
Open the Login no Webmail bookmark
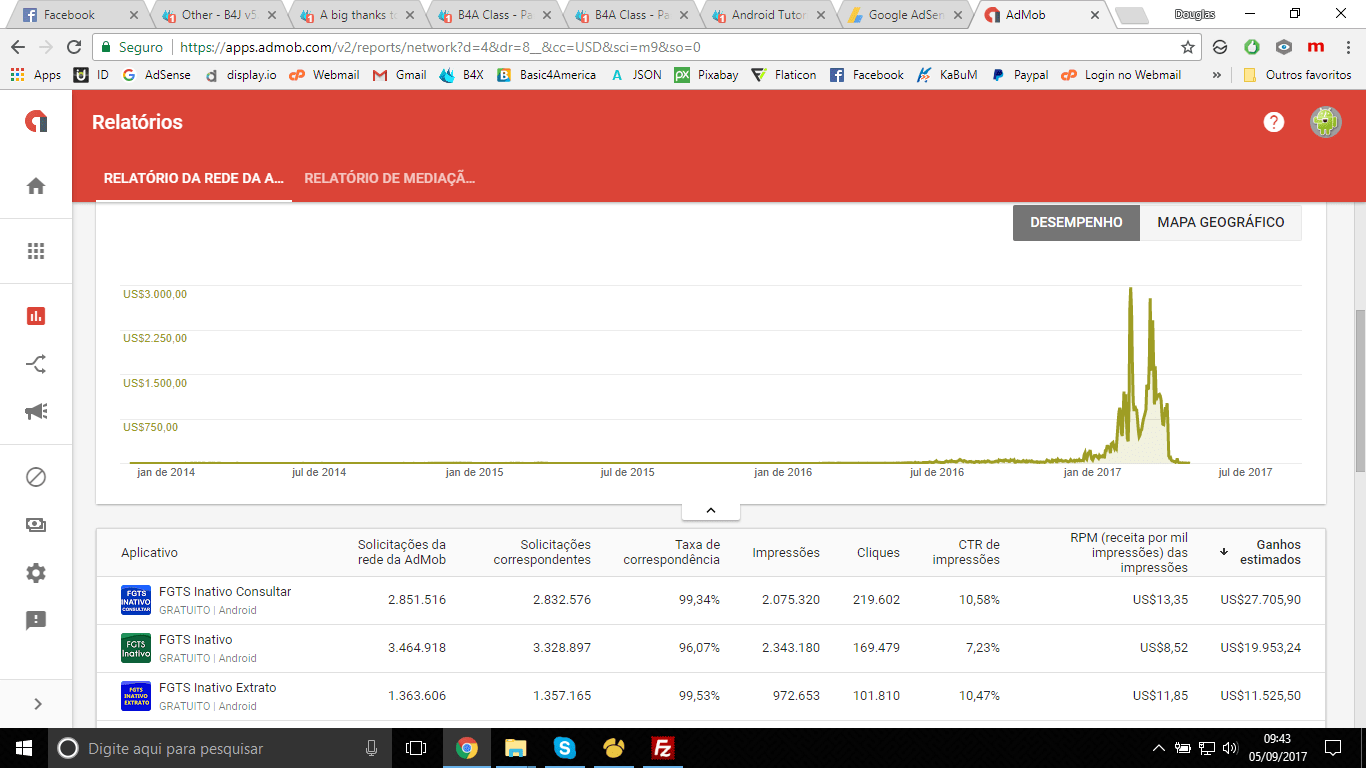(x=1121, y=75)
